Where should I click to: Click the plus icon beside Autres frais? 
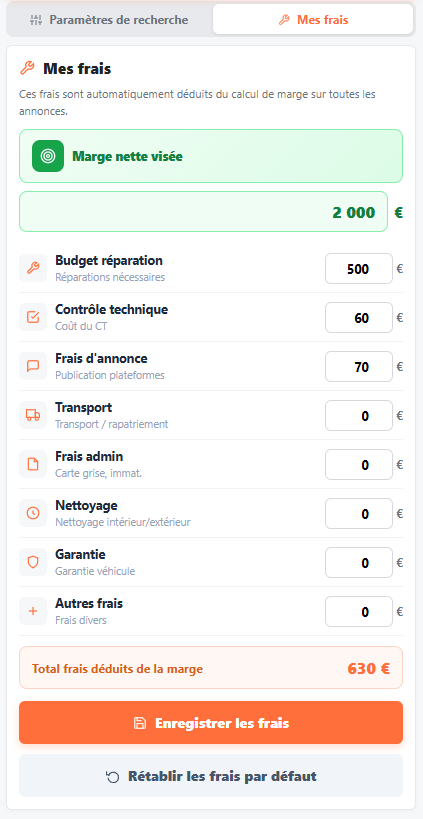click(33, 611)
